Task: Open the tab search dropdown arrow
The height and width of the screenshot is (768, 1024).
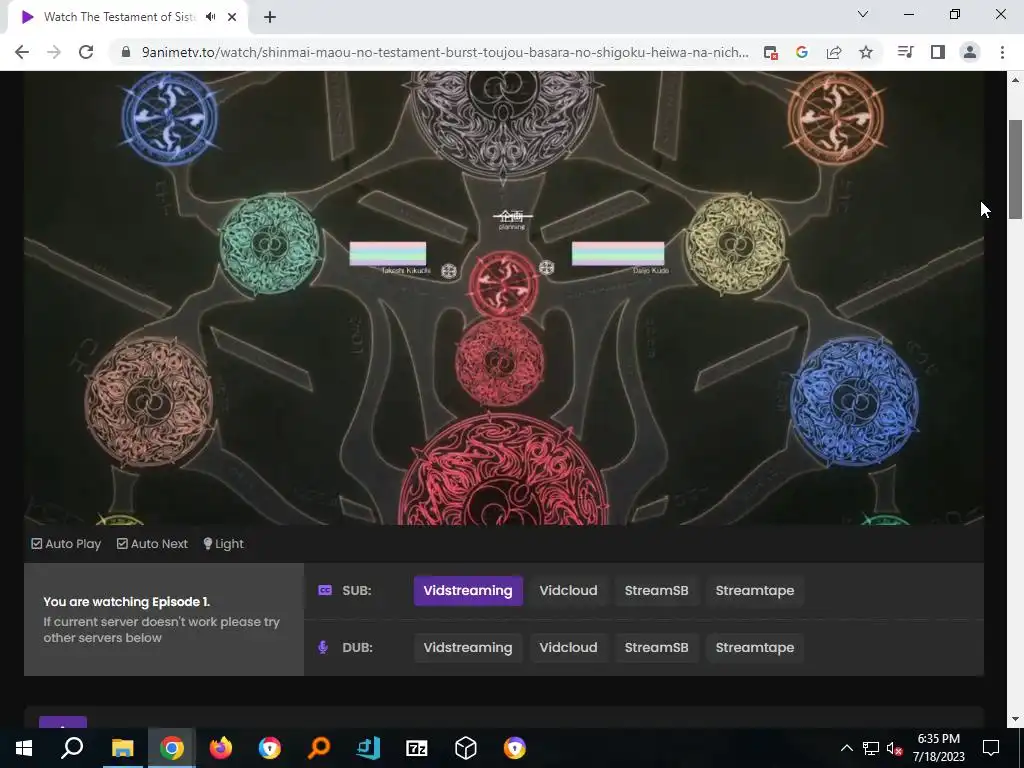Action: tap(863, 14)
